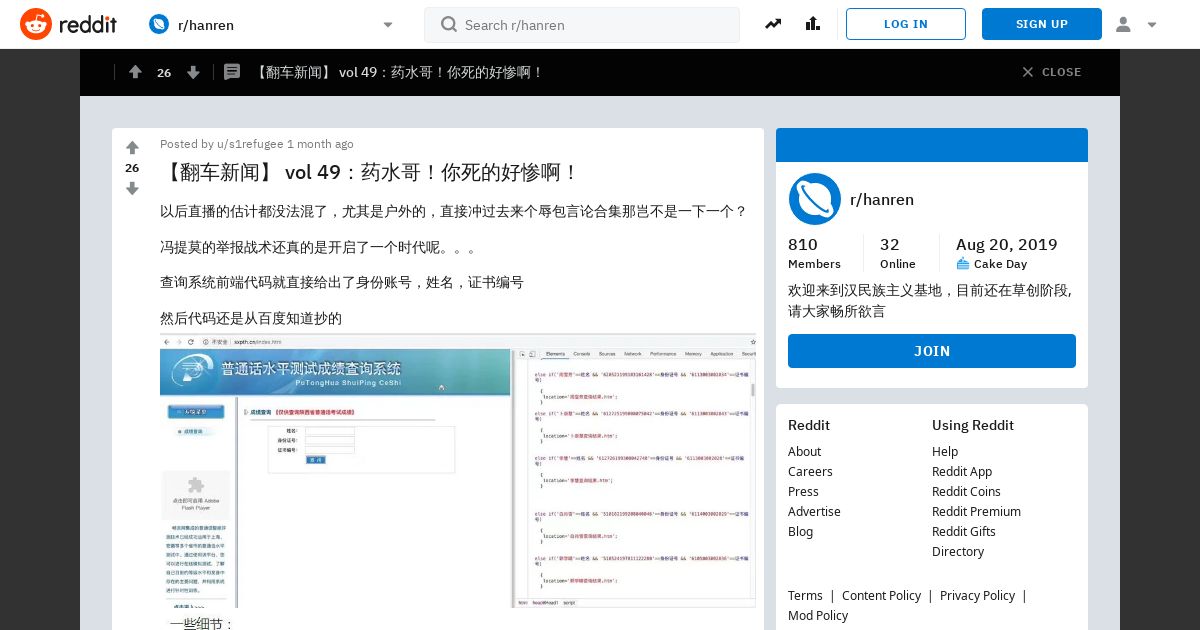The height and width of the screenshot is (630, 1200).
Task: Open the Reddit App link
Action: click(x=962, y=471)
